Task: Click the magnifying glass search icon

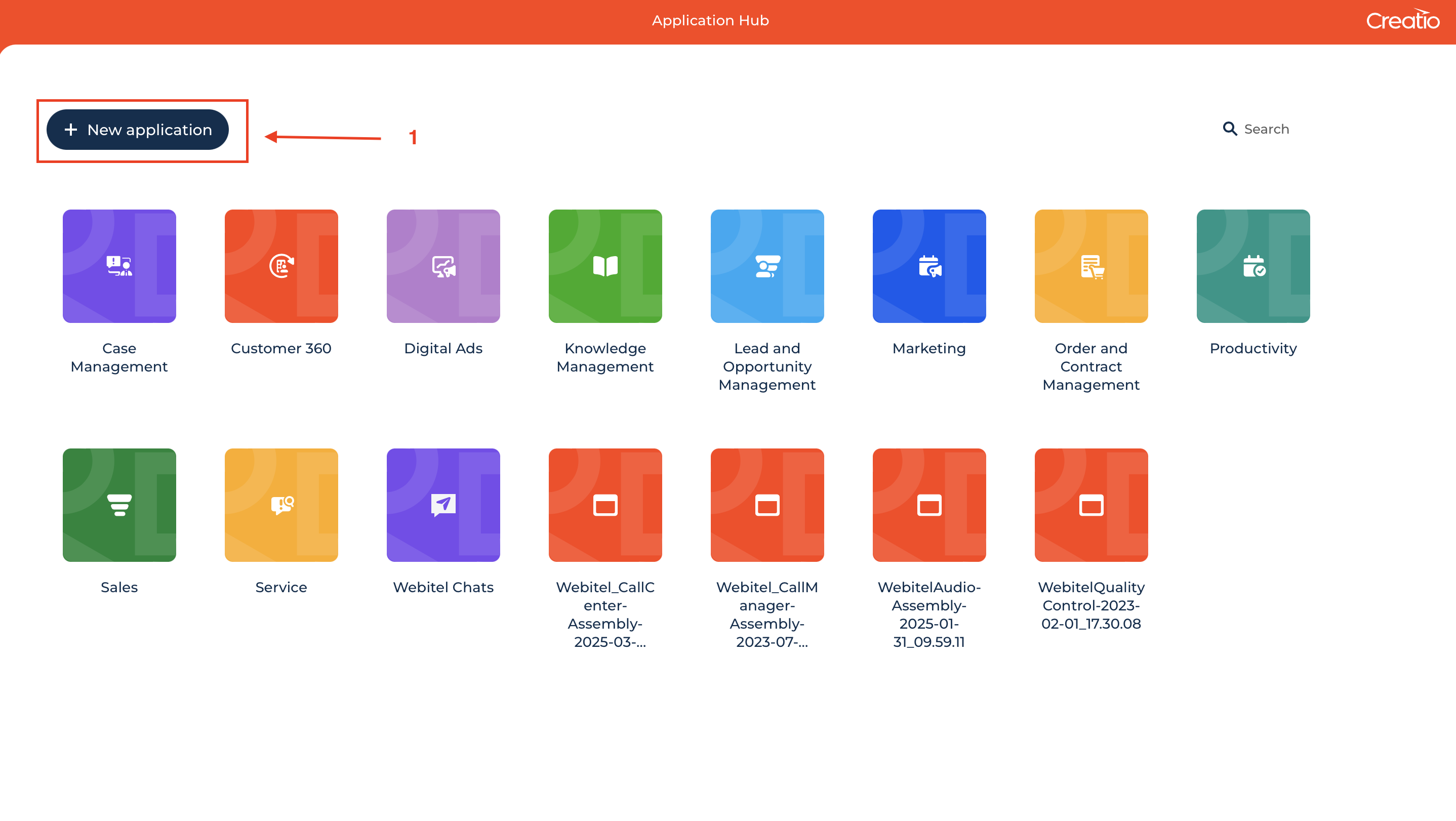Action: [x=1229, y=129]
